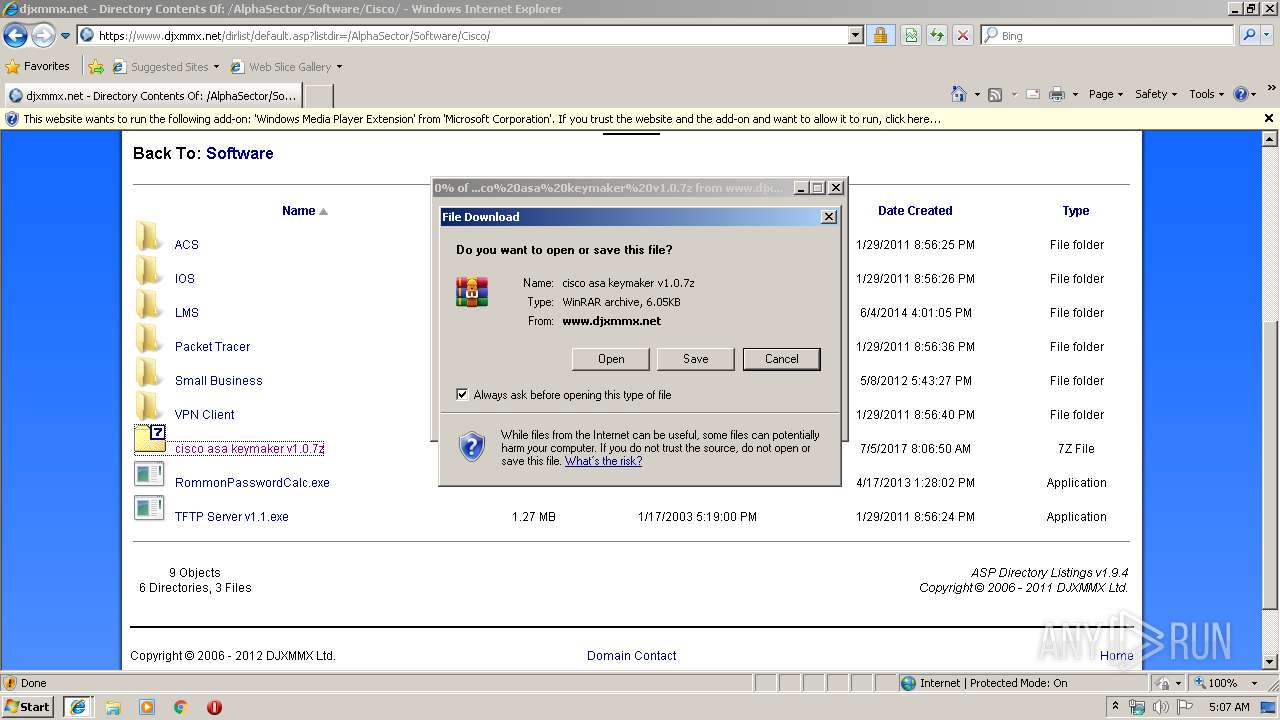Viewport: 1280px width, 720px height.
Task: Open the Help question mark menu
Action: [1245, 94]
